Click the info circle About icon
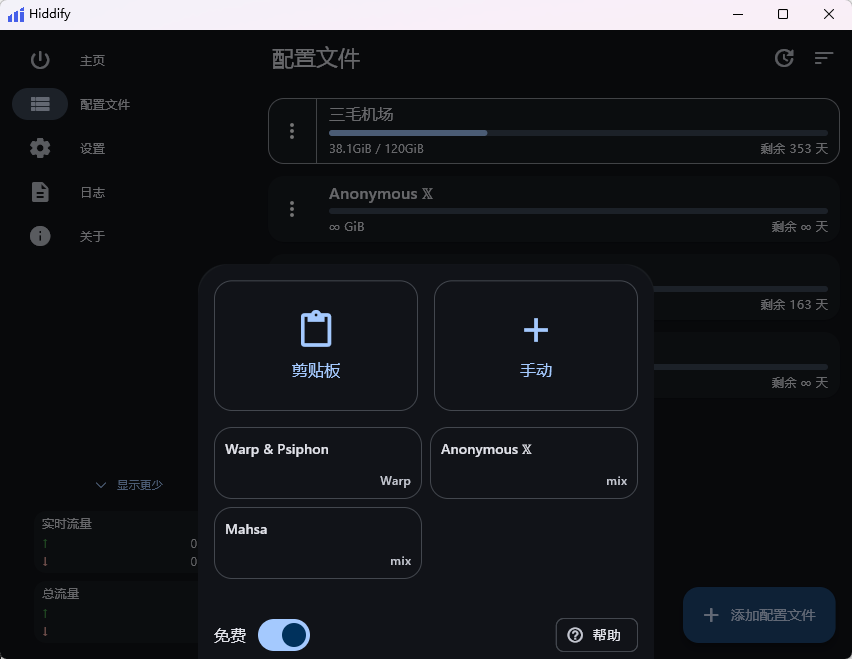 (40, 236)
